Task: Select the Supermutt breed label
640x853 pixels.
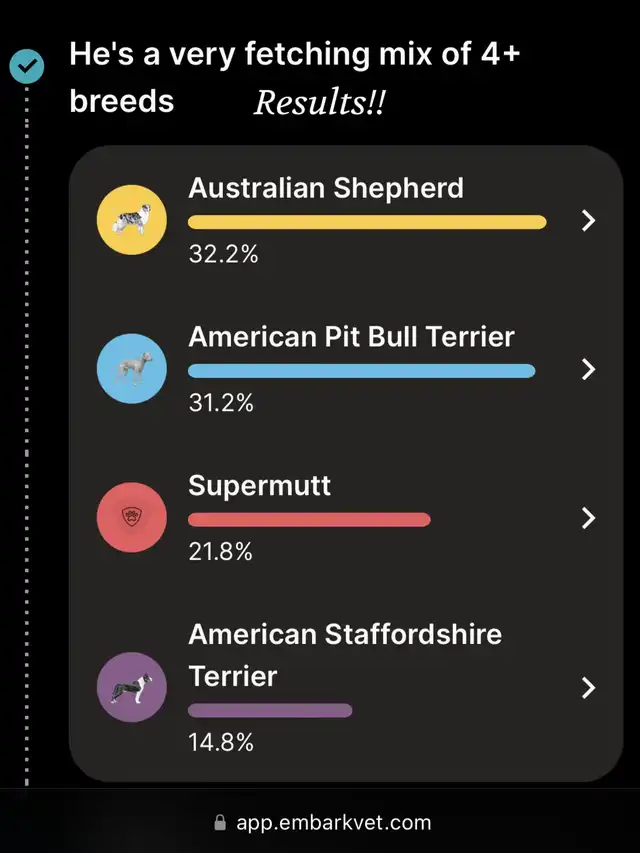Action: (x=259, y=486)
